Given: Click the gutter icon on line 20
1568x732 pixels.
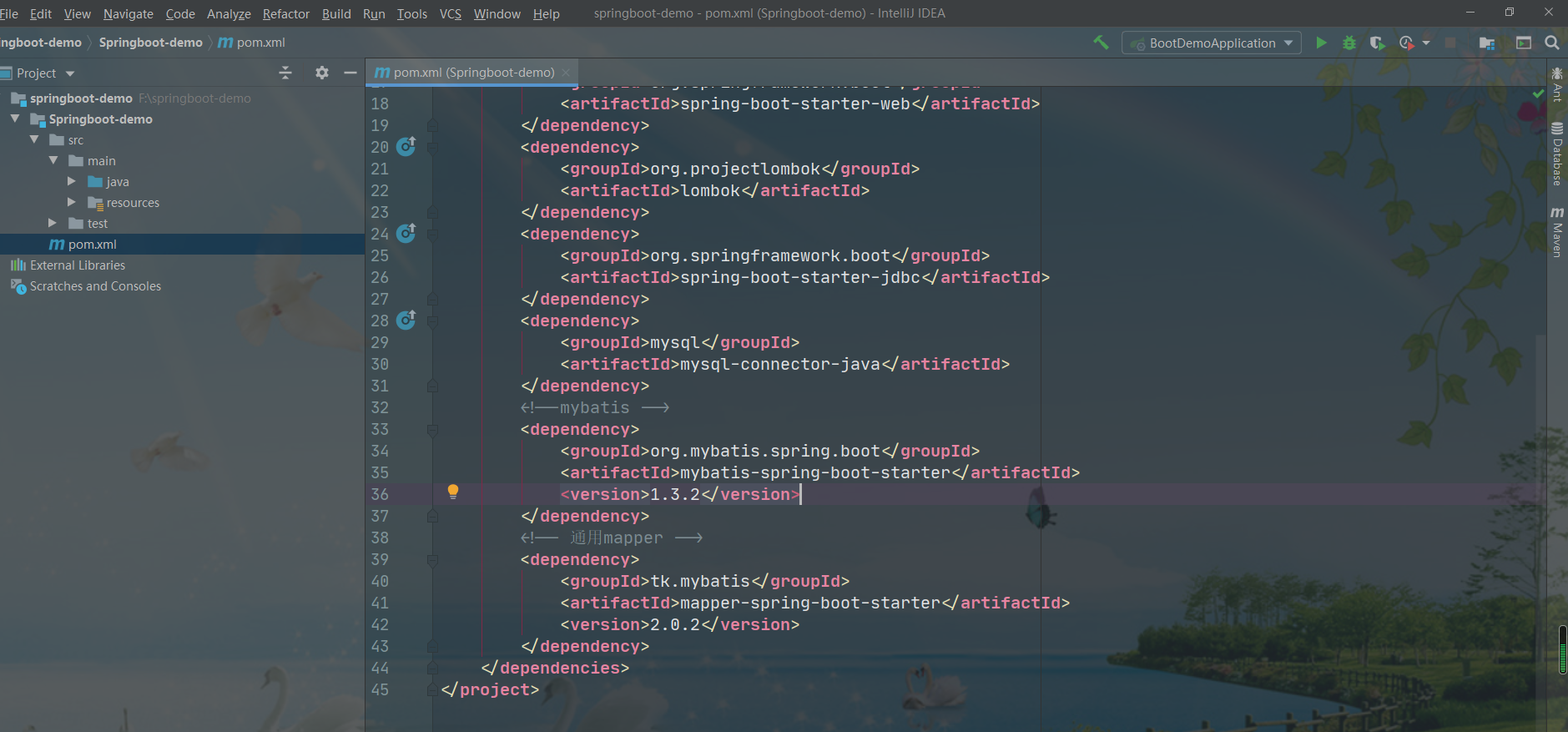Looking at the screenshot, I should [x=406, y=147].
